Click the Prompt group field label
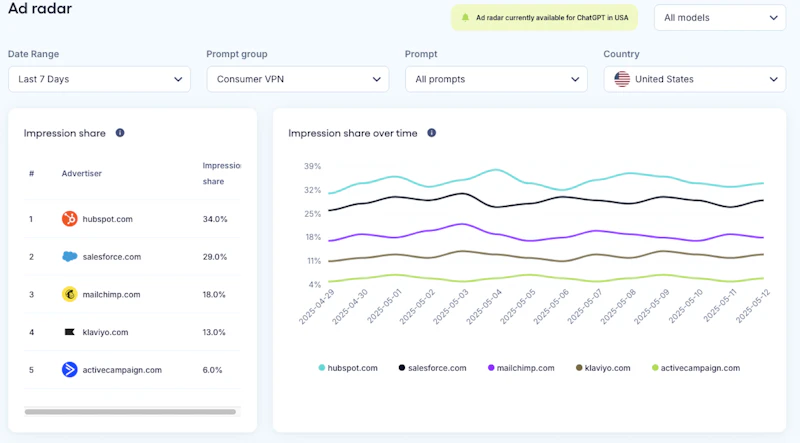 click(237, 54)
